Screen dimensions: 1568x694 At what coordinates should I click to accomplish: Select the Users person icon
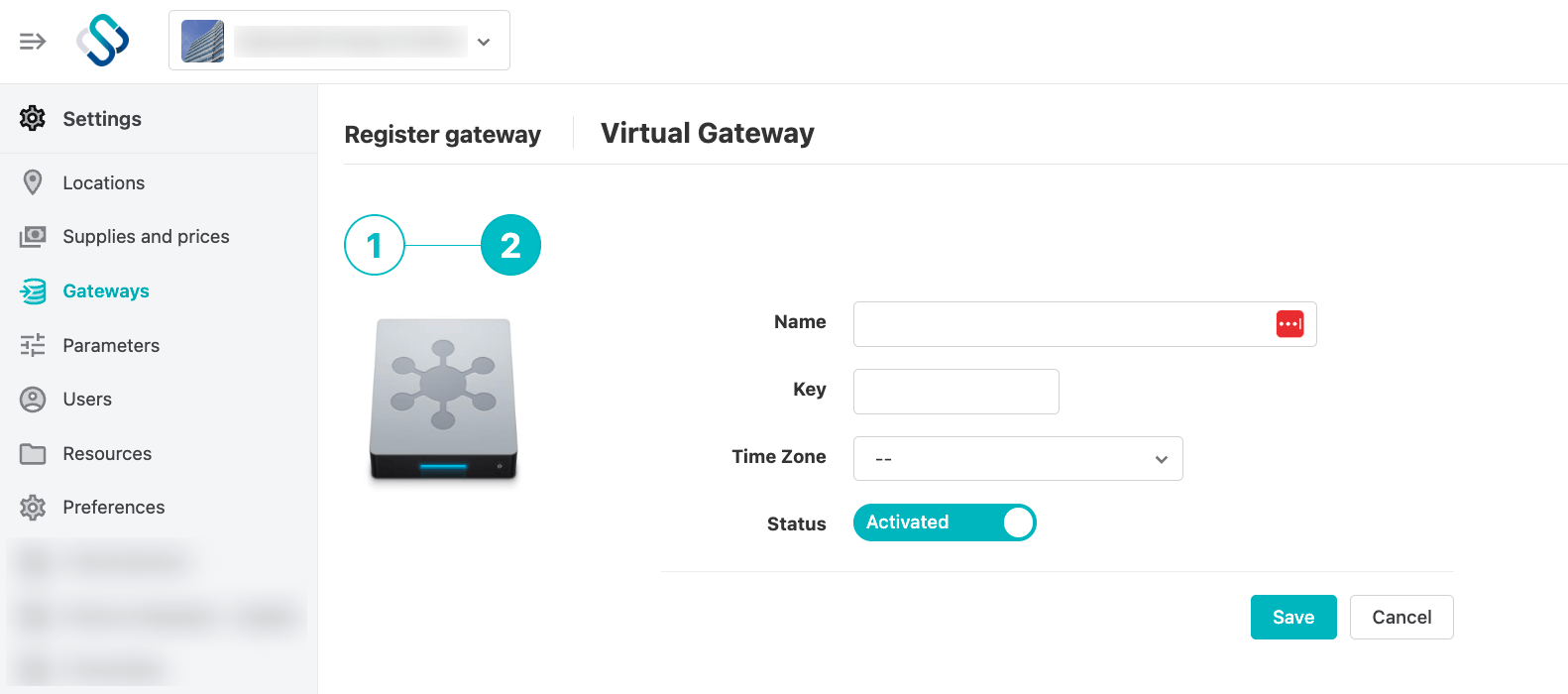[x=33, y=399]
